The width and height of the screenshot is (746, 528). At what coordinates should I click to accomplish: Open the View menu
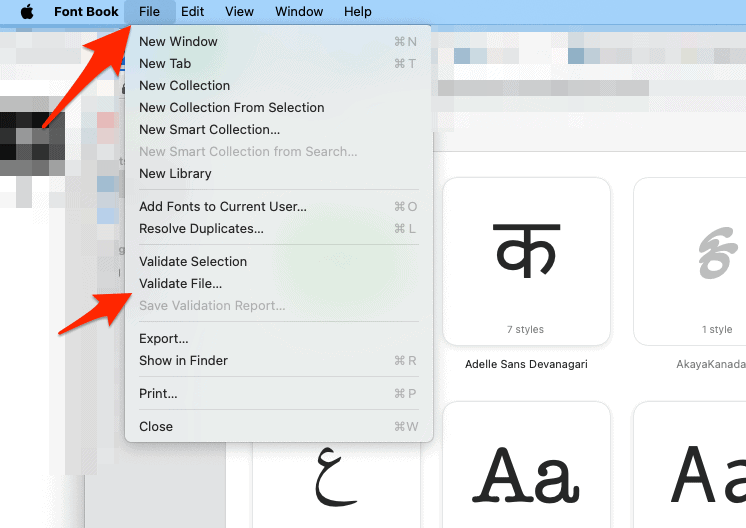239,12
